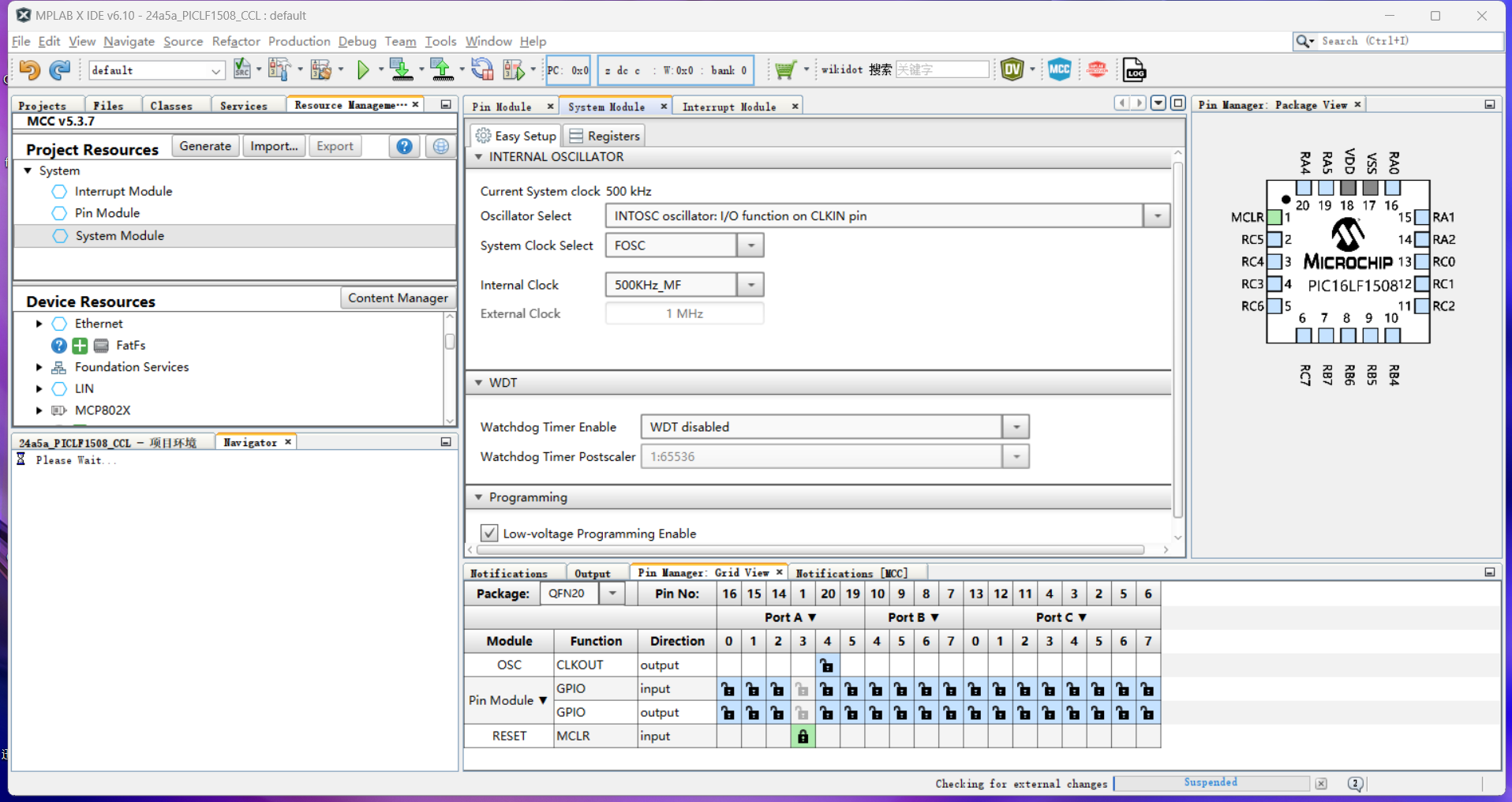The width and height of the screenshot is (1512, 802).
Task: Switch to the Interrupt Module tab
Action: point(730,106)
